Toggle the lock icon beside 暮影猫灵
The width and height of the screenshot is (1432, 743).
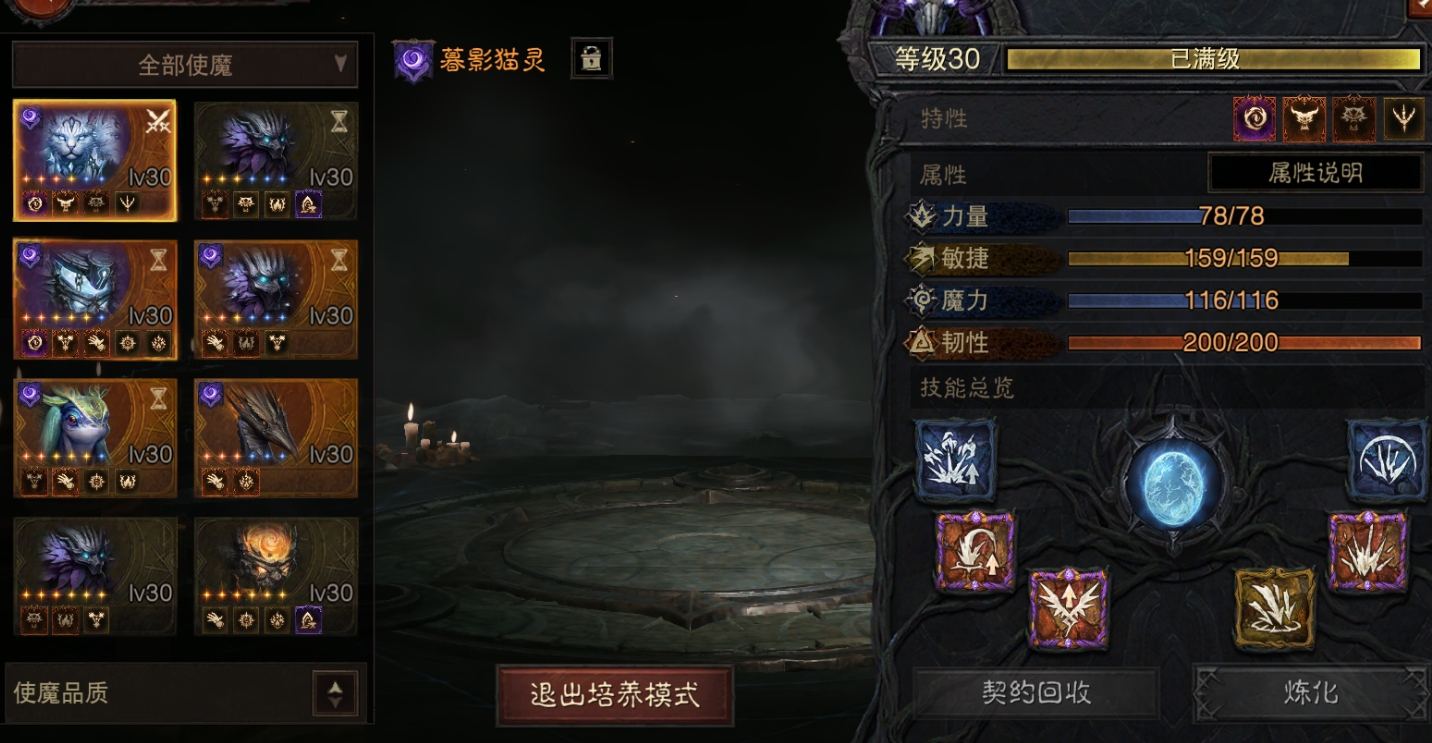(591, 59)
